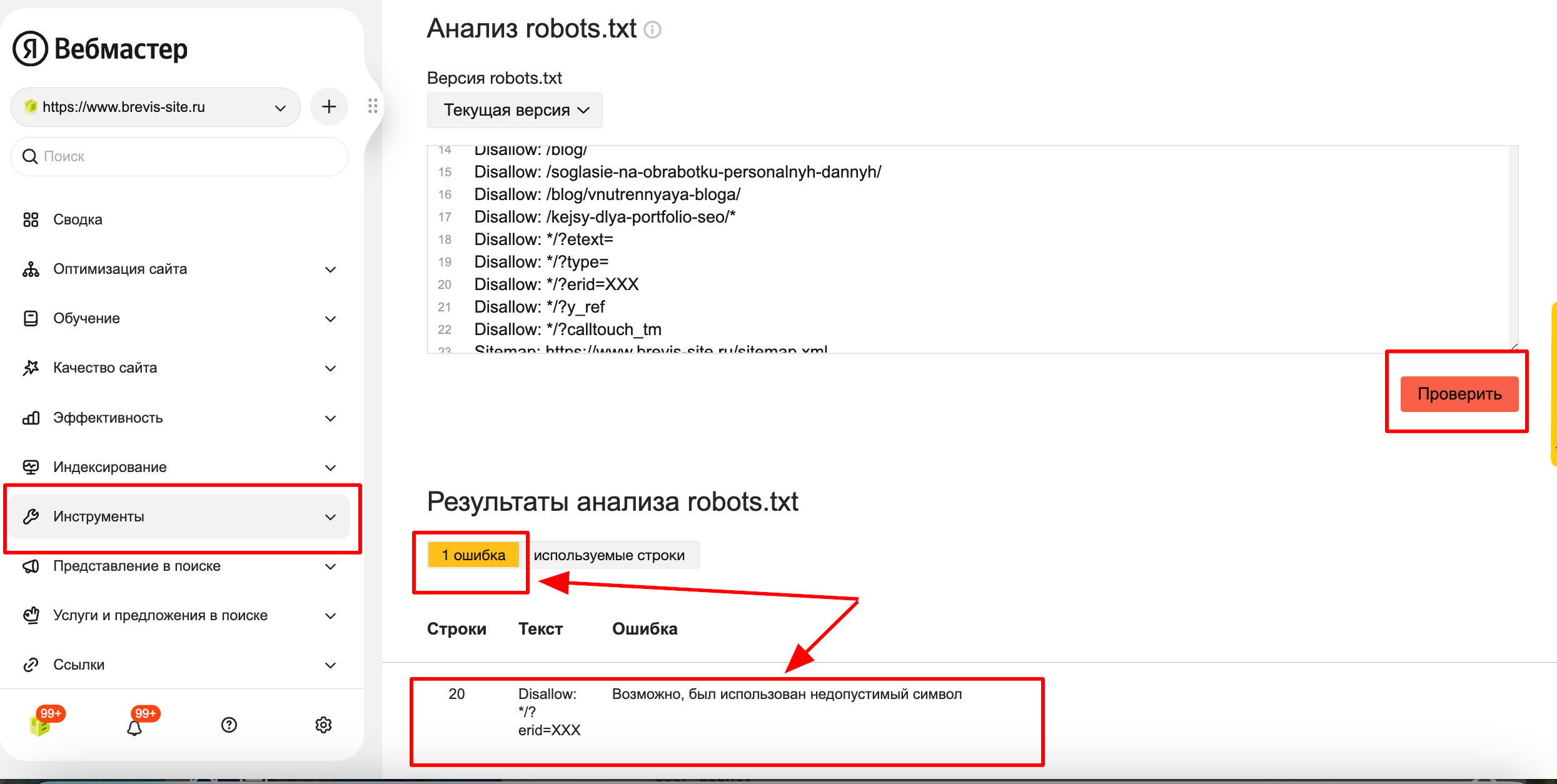Expand the Оптимизация сайта section
Screen dimensions: 1557x784
pos(180,269)
